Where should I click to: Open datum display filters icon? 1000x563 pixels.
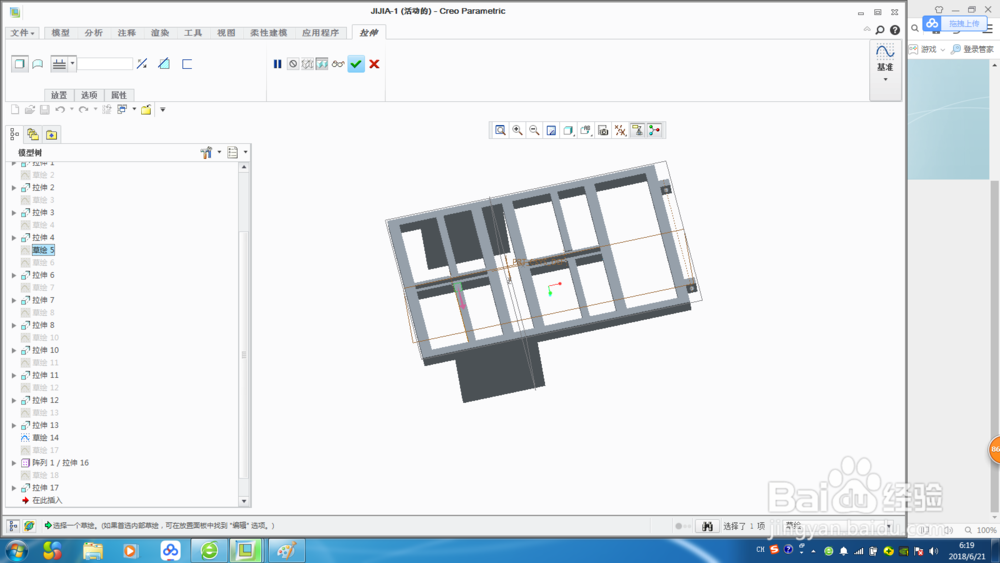click(620, 130)
